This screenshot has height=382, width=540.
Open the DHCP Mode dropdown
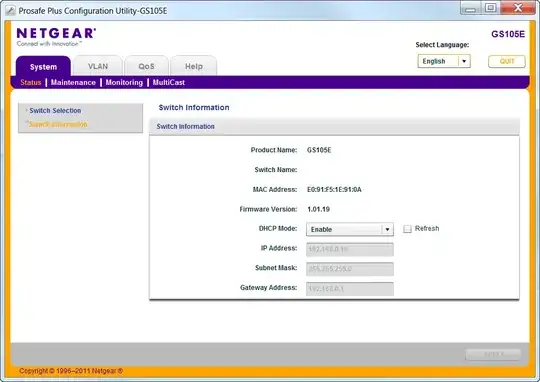tap(350, 229)
